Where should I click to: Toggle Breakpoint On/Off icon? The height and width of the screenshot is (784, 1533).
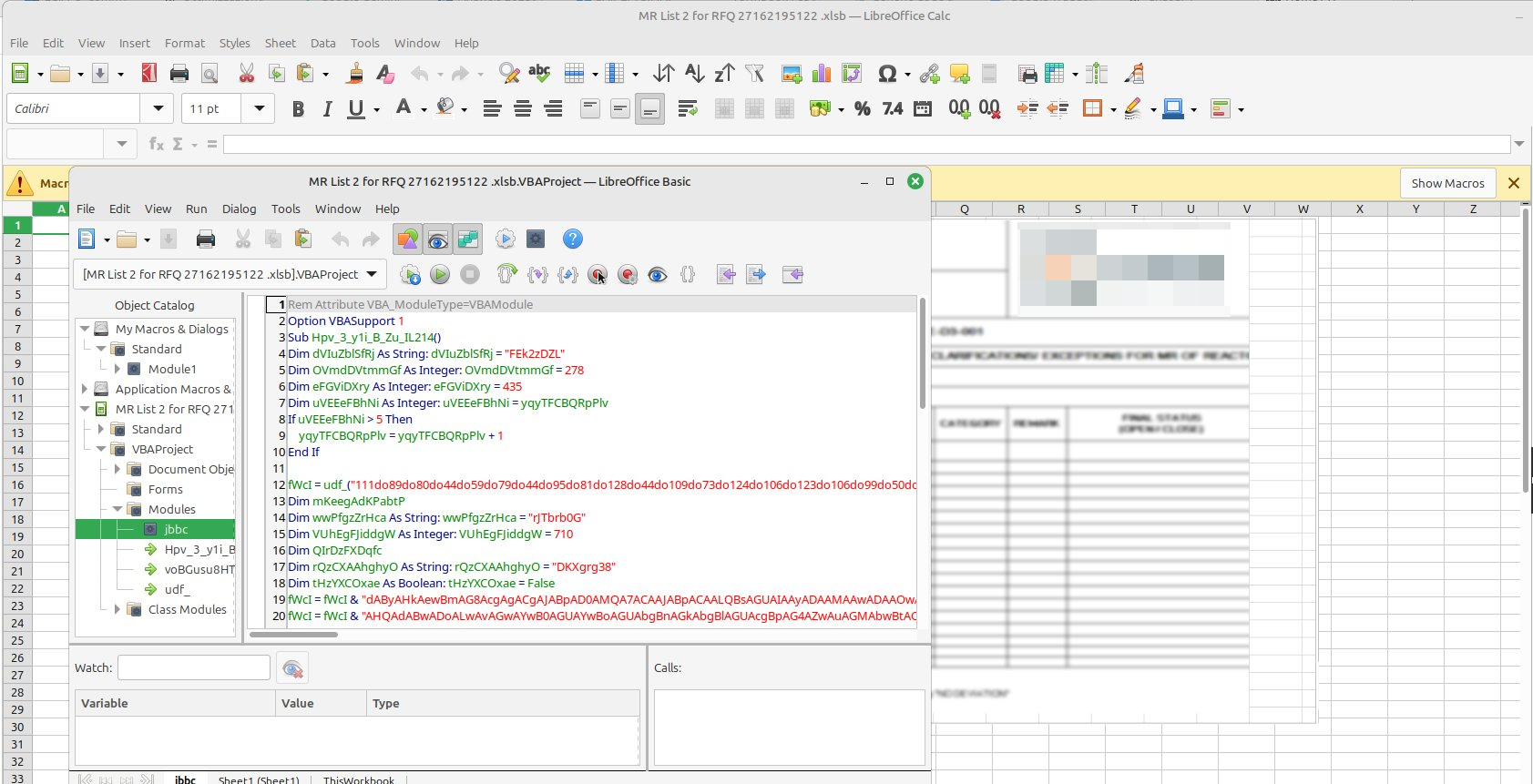pos(598,274)
